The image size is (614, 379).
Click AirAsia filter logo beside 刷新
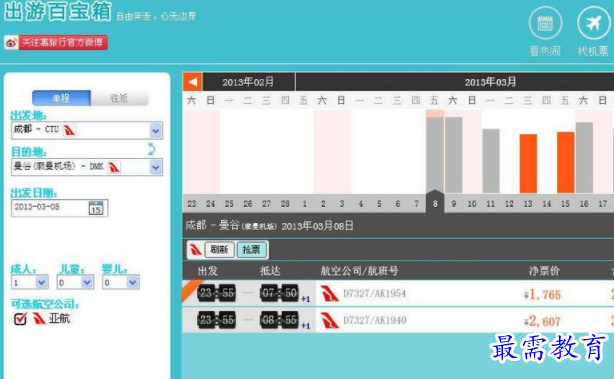pos(195,250)
